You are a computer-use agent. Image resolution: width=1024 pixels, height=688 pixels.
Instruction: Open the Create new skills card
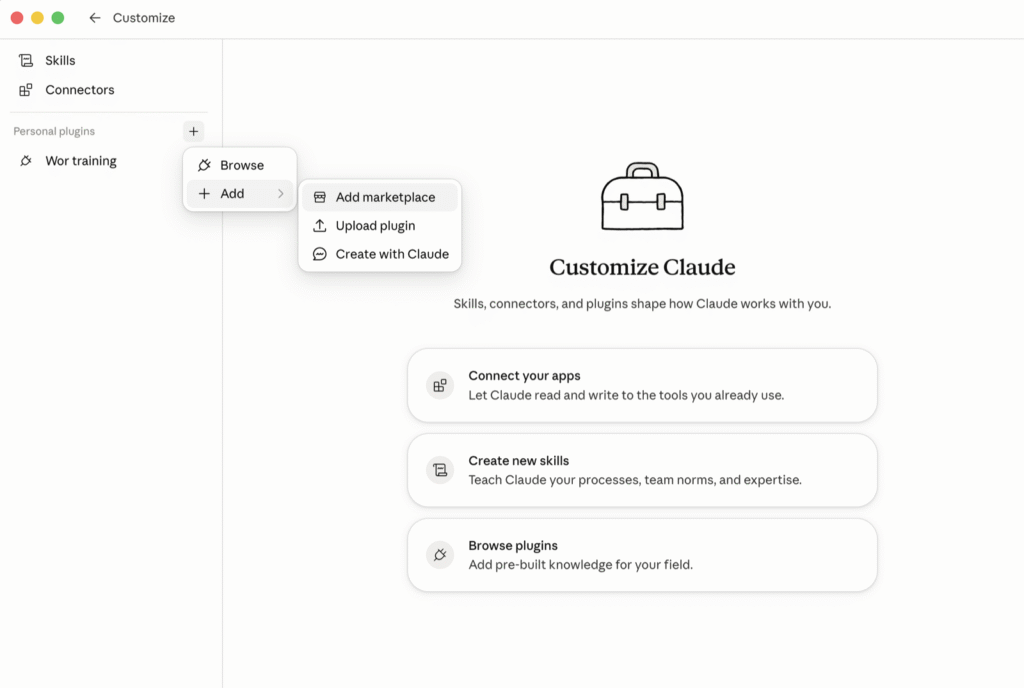642,470
